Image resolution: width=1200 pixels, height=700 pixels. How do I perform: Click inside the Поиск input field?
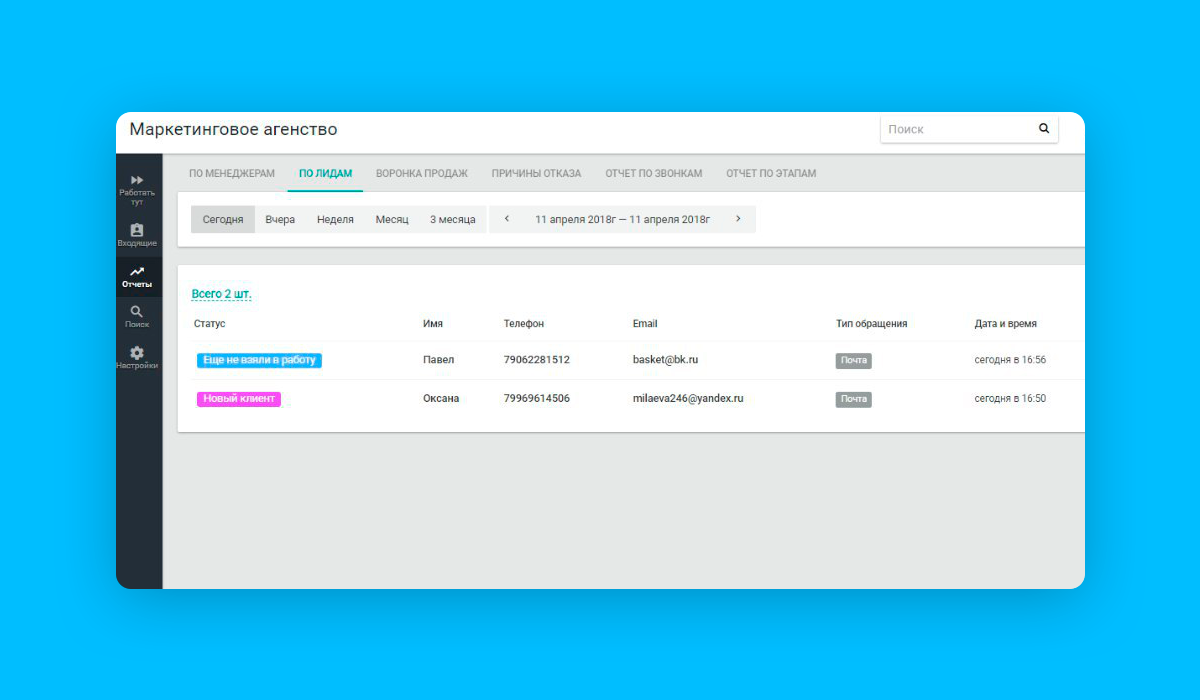tap(950, 128)
